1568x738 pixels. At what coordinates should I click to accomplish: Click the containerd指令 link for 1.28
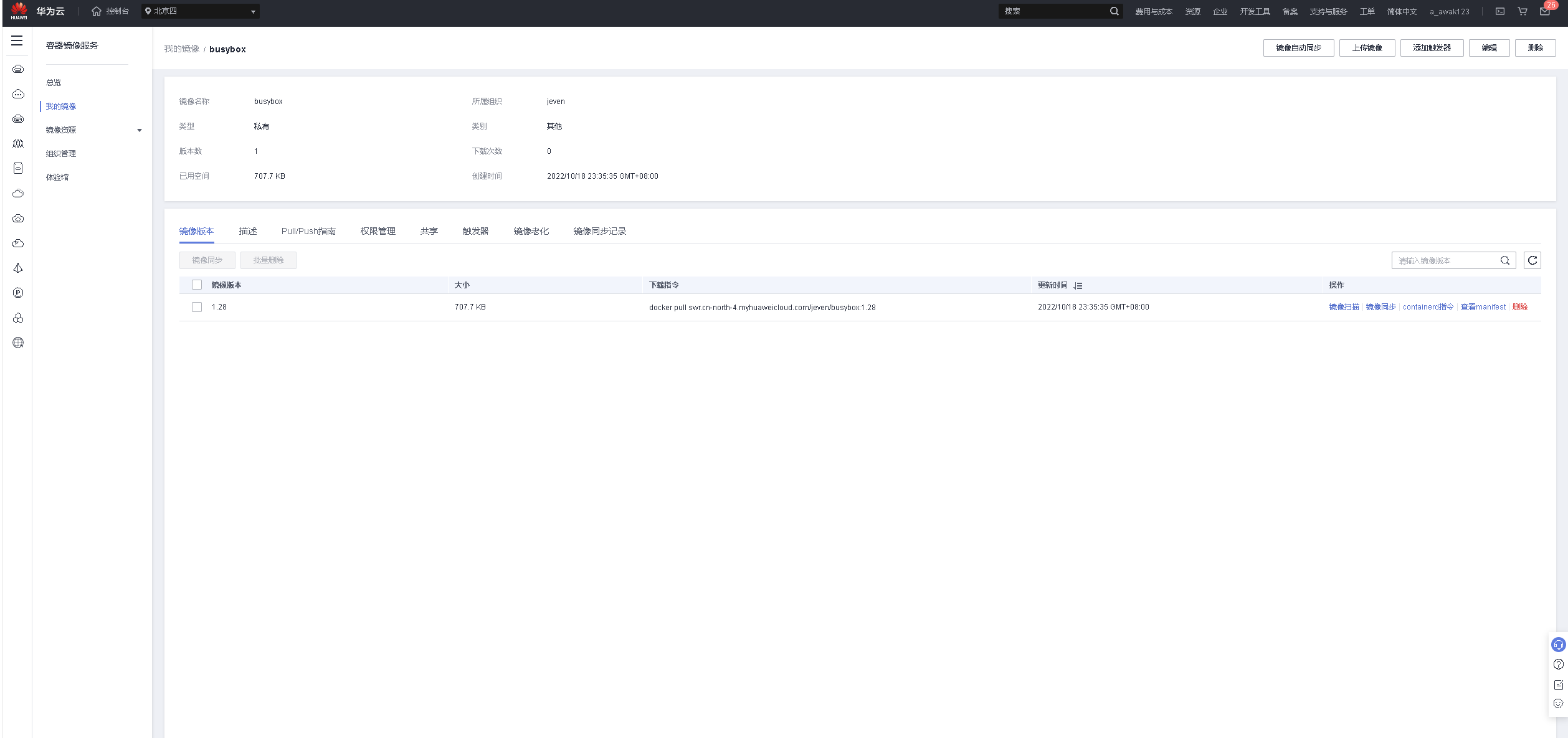[x=1428, y=307]
